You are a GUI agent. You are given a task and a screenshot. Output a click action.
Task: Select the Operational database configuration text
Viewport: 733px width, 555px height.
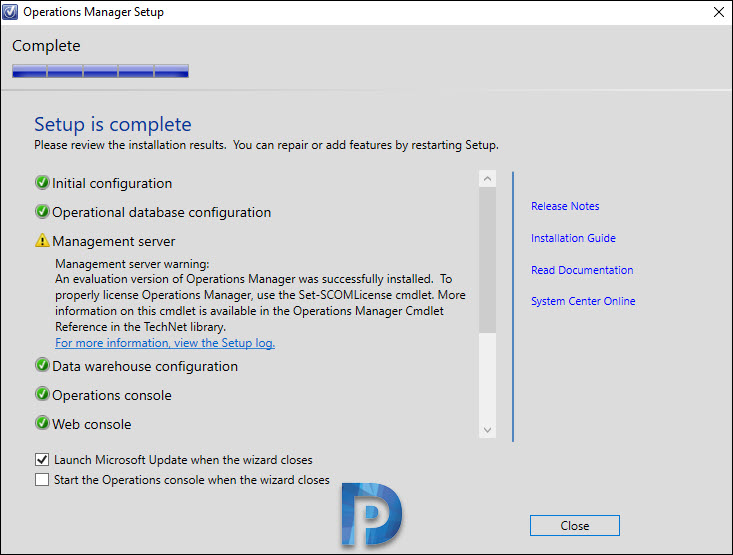(x=162, y=212)
